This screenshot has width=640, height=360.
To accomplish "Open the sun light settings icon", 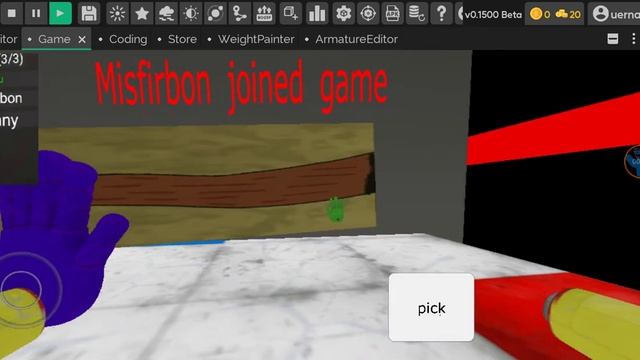I will [118, 13].
